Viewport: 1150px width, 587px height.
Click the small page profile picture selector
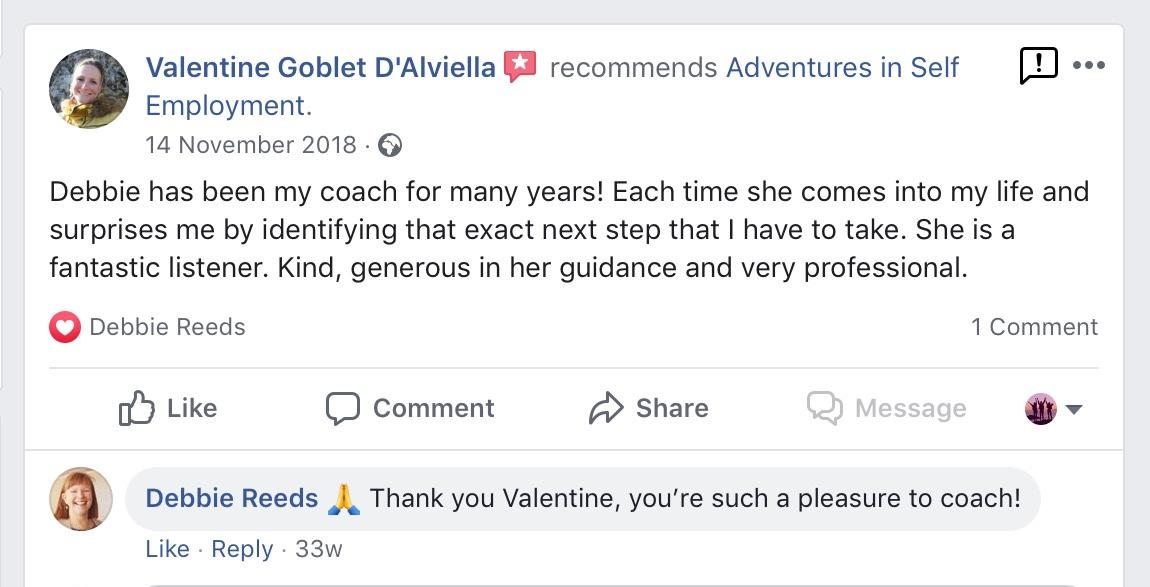tap(1041, 409)
